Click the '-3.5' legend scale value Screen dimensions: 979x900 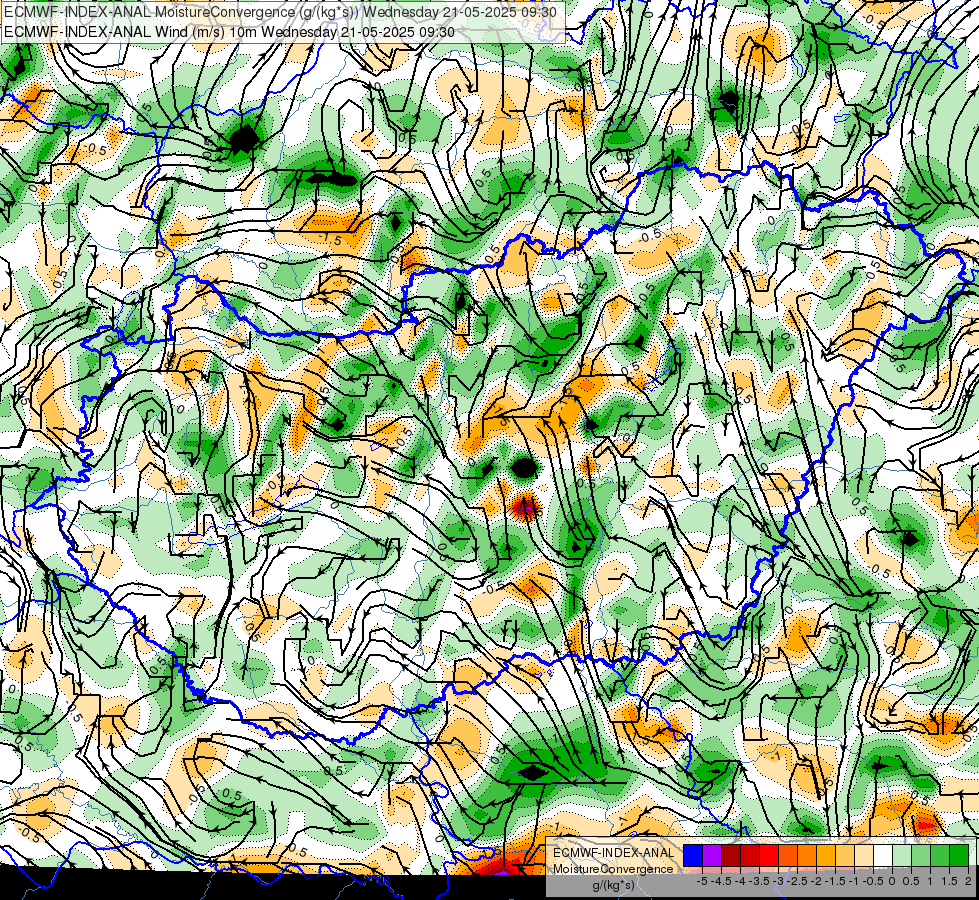(x=759, y=881)
